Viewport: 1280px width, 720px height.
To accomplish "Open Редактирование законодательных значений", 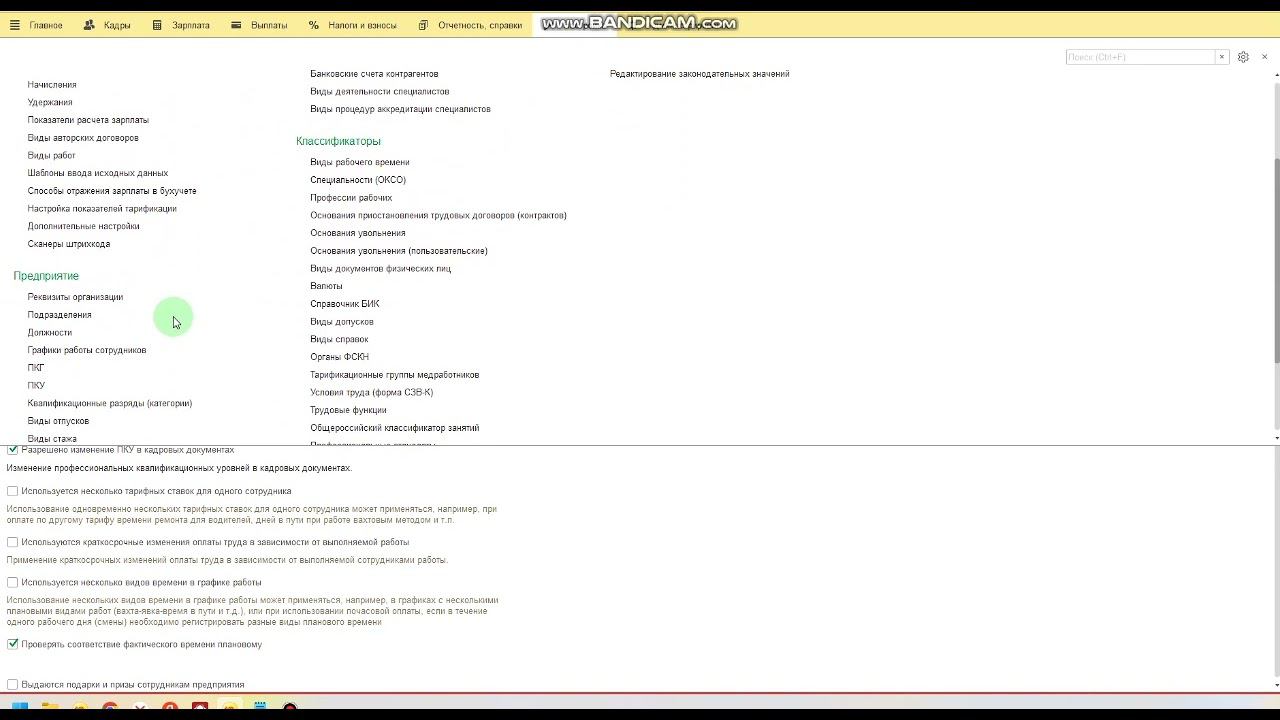I will 700,74.
